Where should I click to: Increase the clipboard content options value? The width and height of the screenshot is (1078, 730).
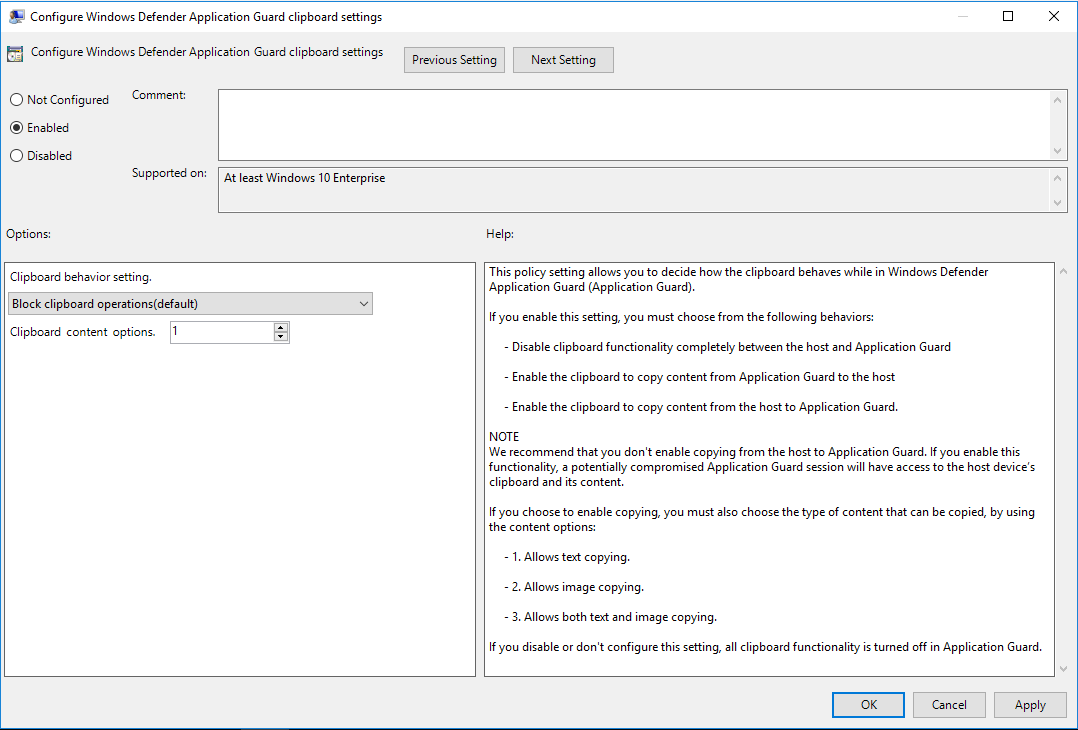click(280, 327)
